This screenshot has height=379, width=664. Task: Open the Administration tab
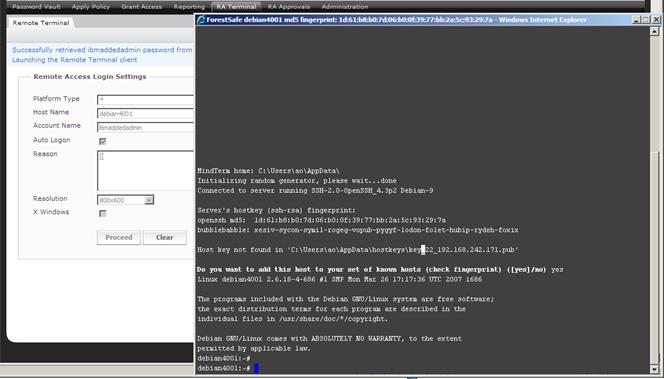[345, 7]
